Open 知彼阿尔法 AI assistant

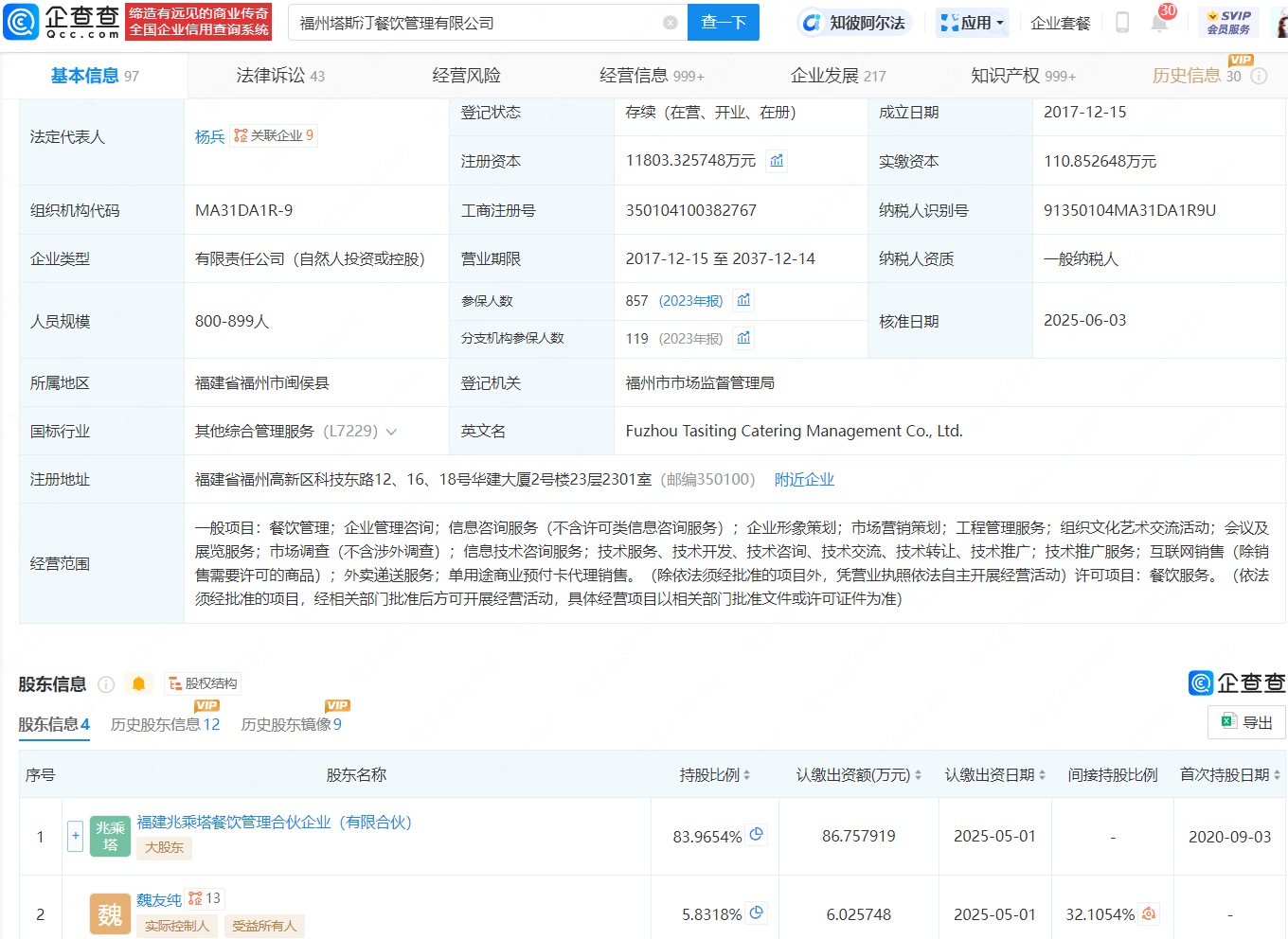coord(853,23)
